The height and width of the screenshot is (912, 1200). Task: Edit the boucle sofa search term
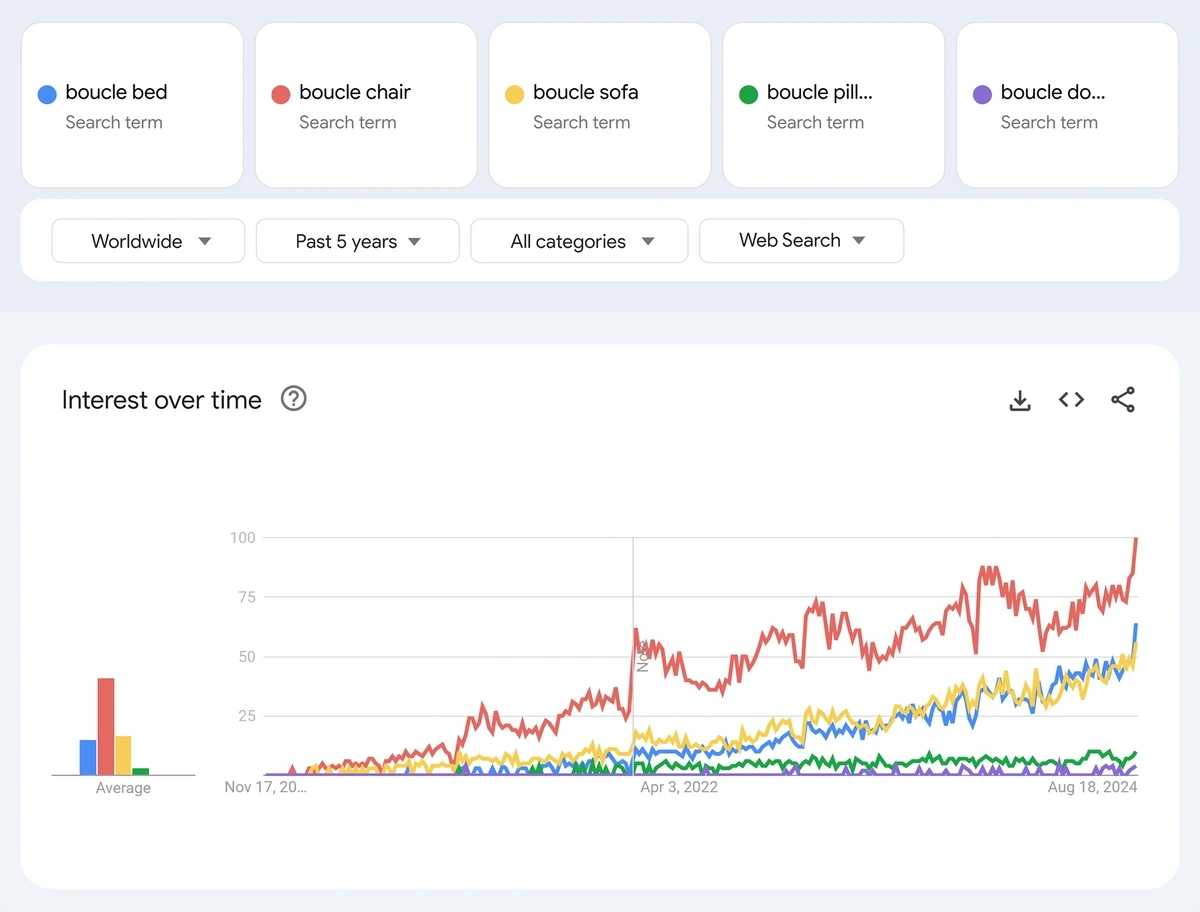[x=600, y=105]
